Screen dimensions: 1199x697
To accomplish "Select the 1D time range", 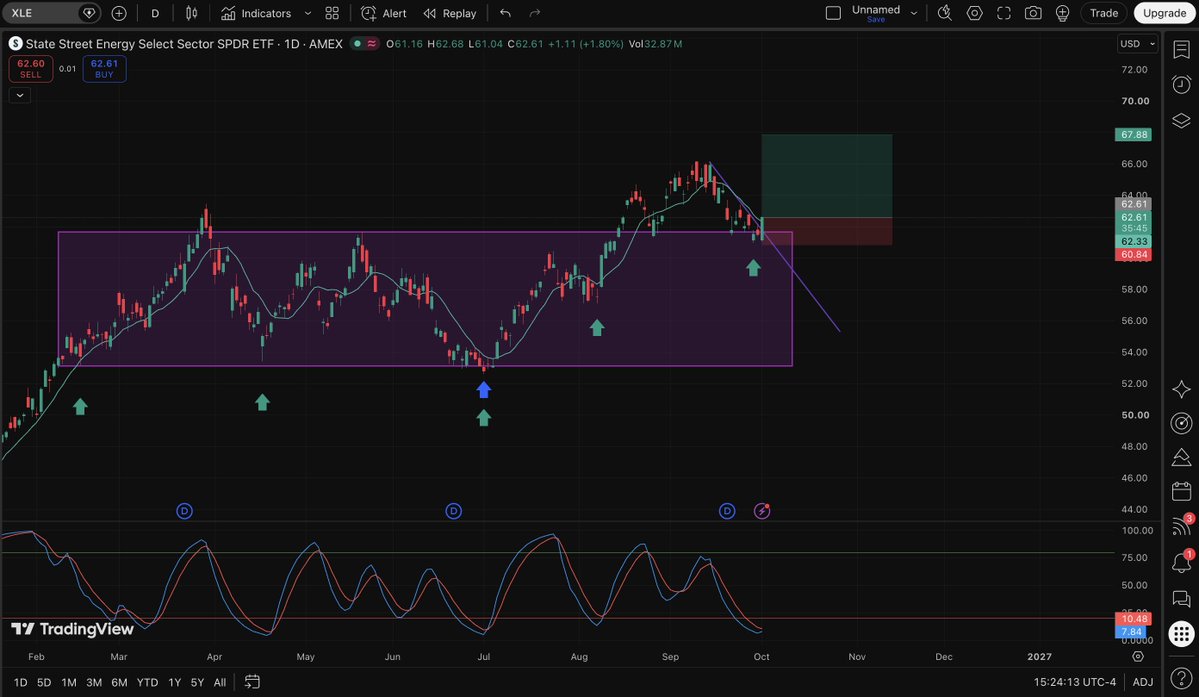I will click(21, 682).
